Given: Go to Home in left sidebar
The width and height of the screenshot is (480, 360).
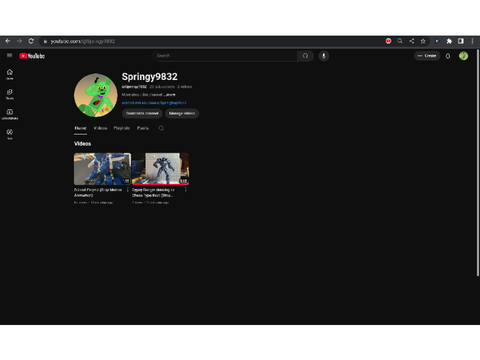Looking at the screenshot, I should click(10, 74).
